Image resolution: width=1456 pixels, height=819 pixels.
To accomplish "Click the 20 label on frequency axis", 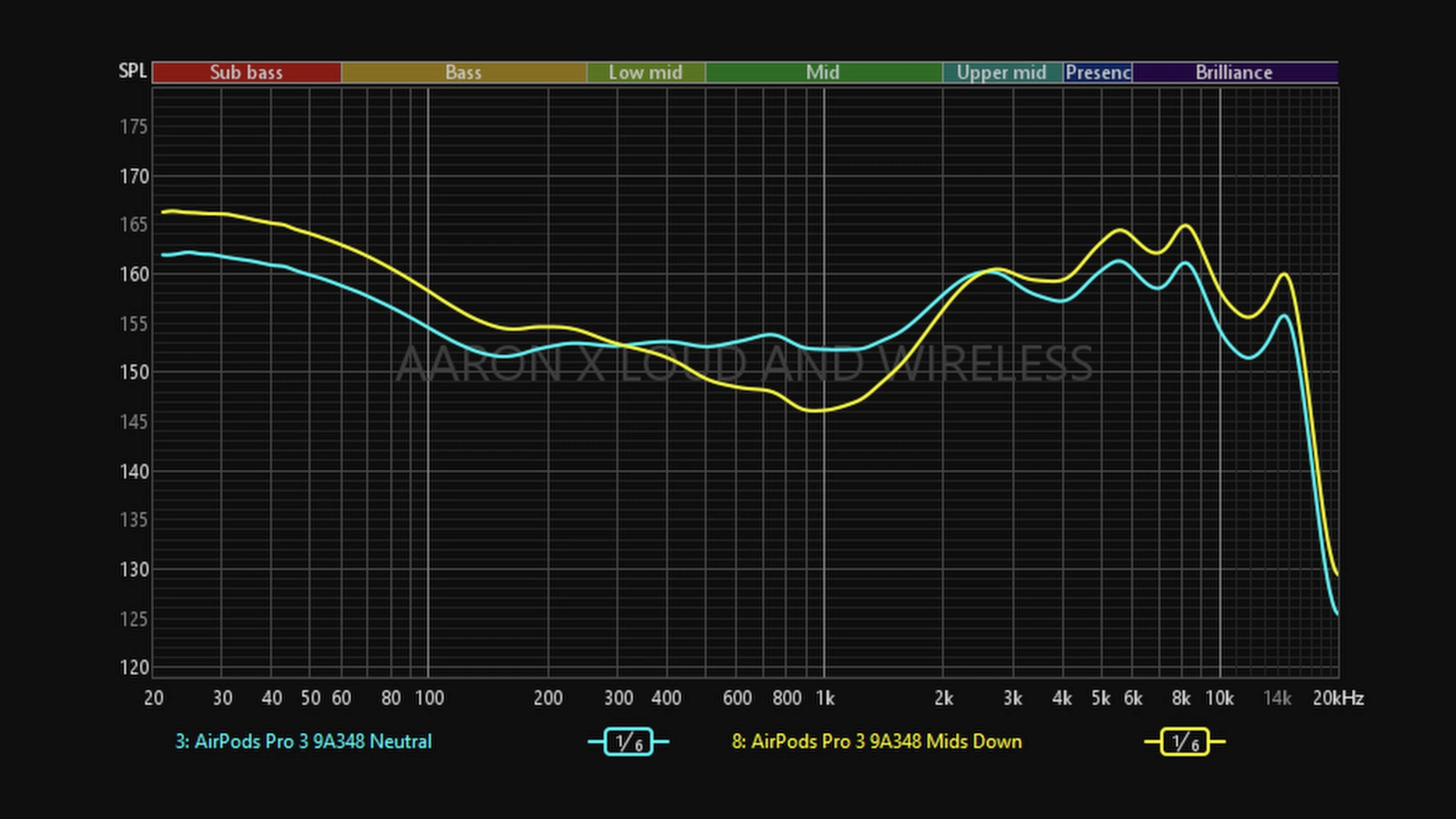I will [154, 698].
